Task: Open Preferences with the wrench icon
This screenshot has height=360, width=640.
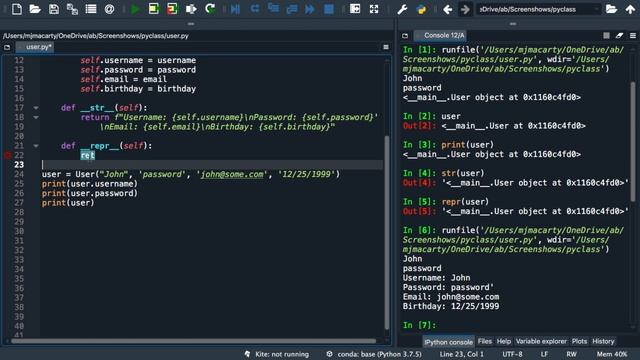Action: pyautogui.click(x=402, y=9)
